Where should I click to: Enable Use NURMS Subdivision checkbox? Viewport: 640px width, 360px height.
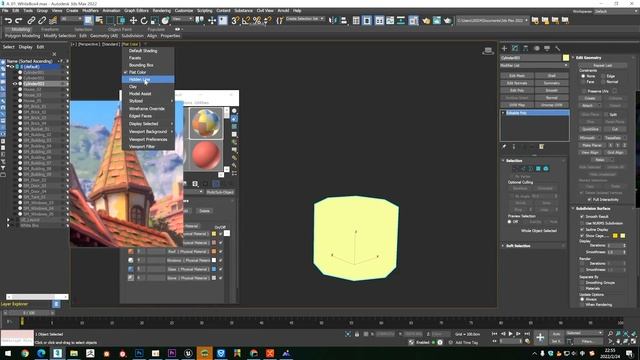(x=582, y=223)
